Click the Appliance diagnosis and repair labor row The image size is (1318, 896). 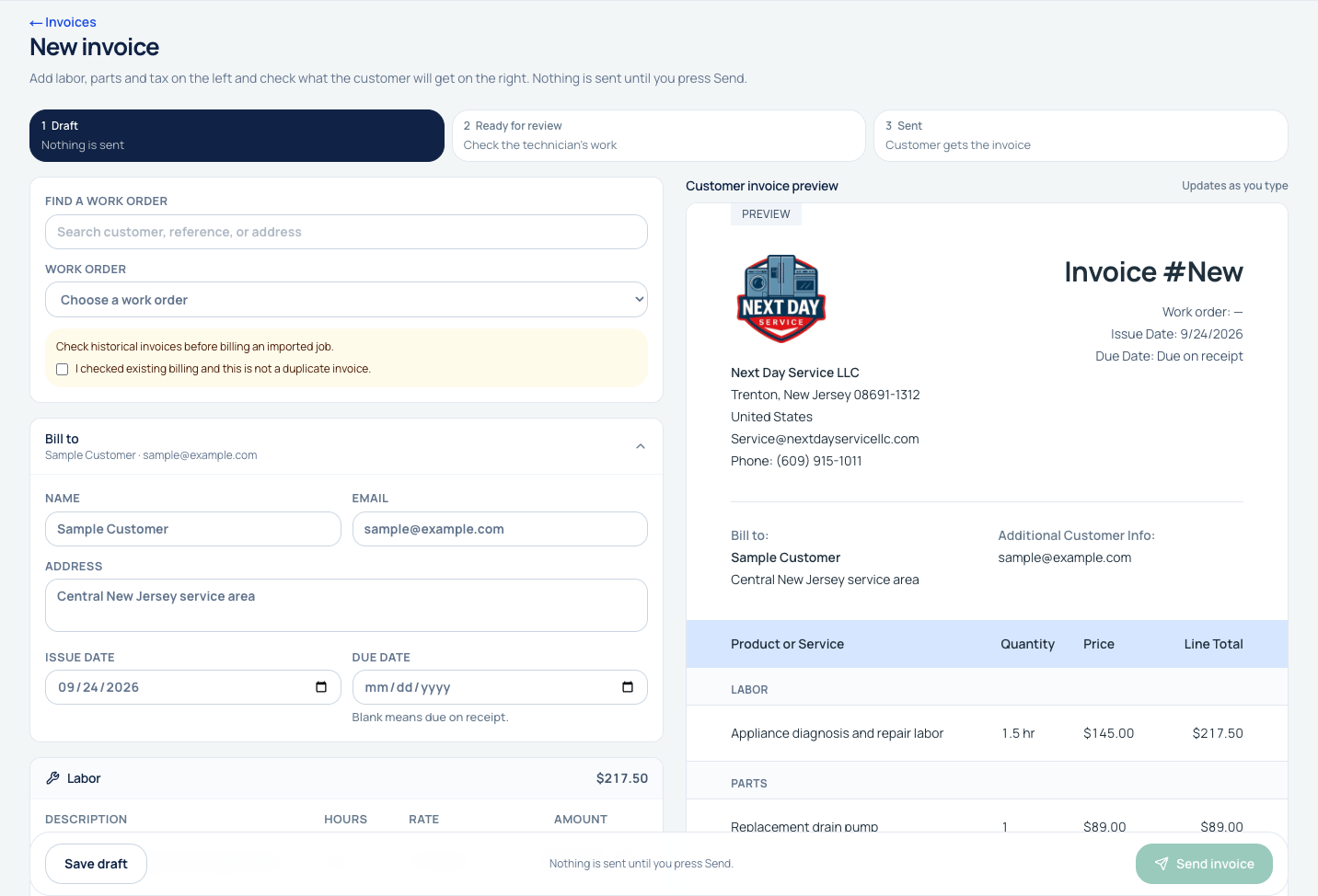point(987,733)
